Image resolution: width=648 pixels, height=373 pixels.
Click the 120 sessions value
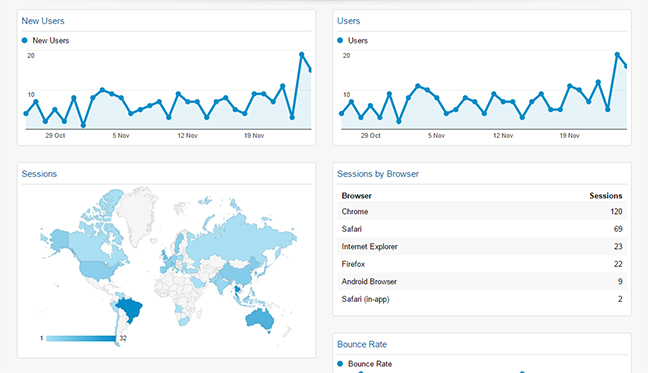coord(616,211)
